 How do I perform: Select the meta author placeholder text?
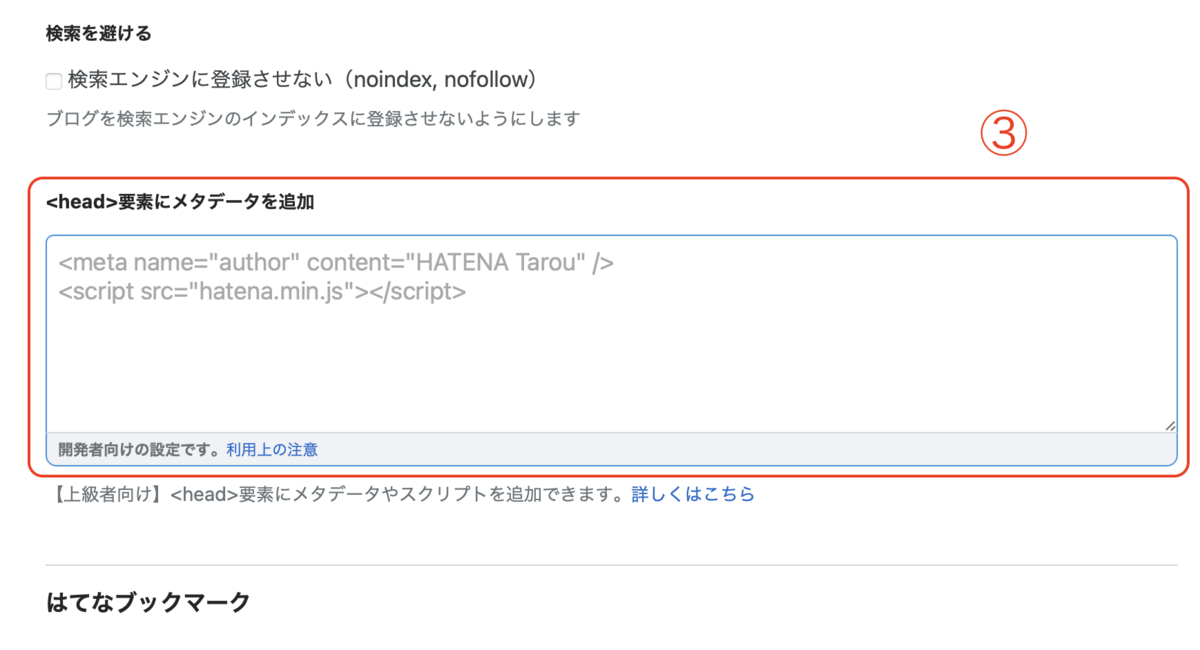[x=334, y=262]
